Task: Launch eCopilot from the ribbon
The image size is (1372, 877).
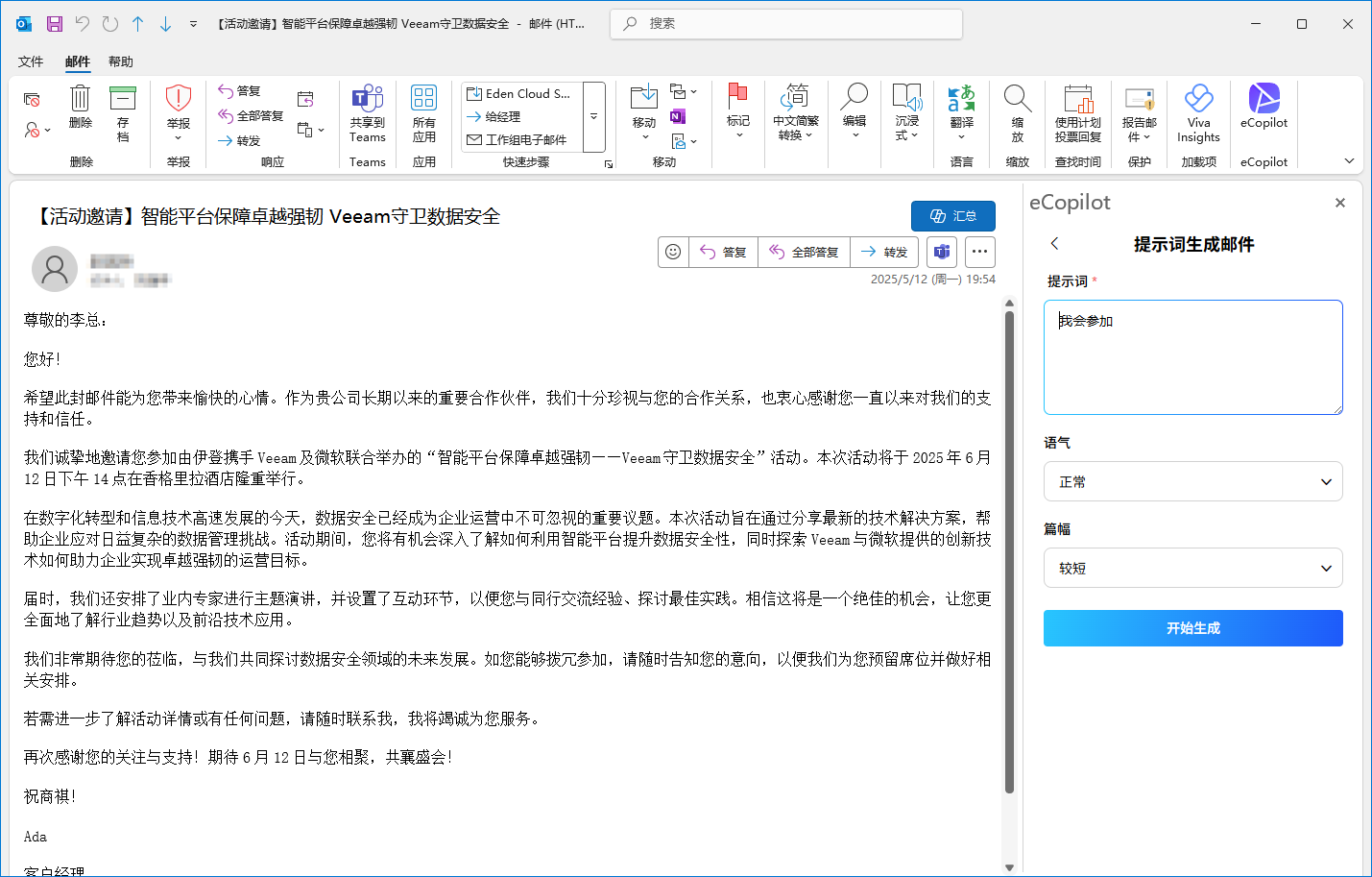Action: [1264, 108]
